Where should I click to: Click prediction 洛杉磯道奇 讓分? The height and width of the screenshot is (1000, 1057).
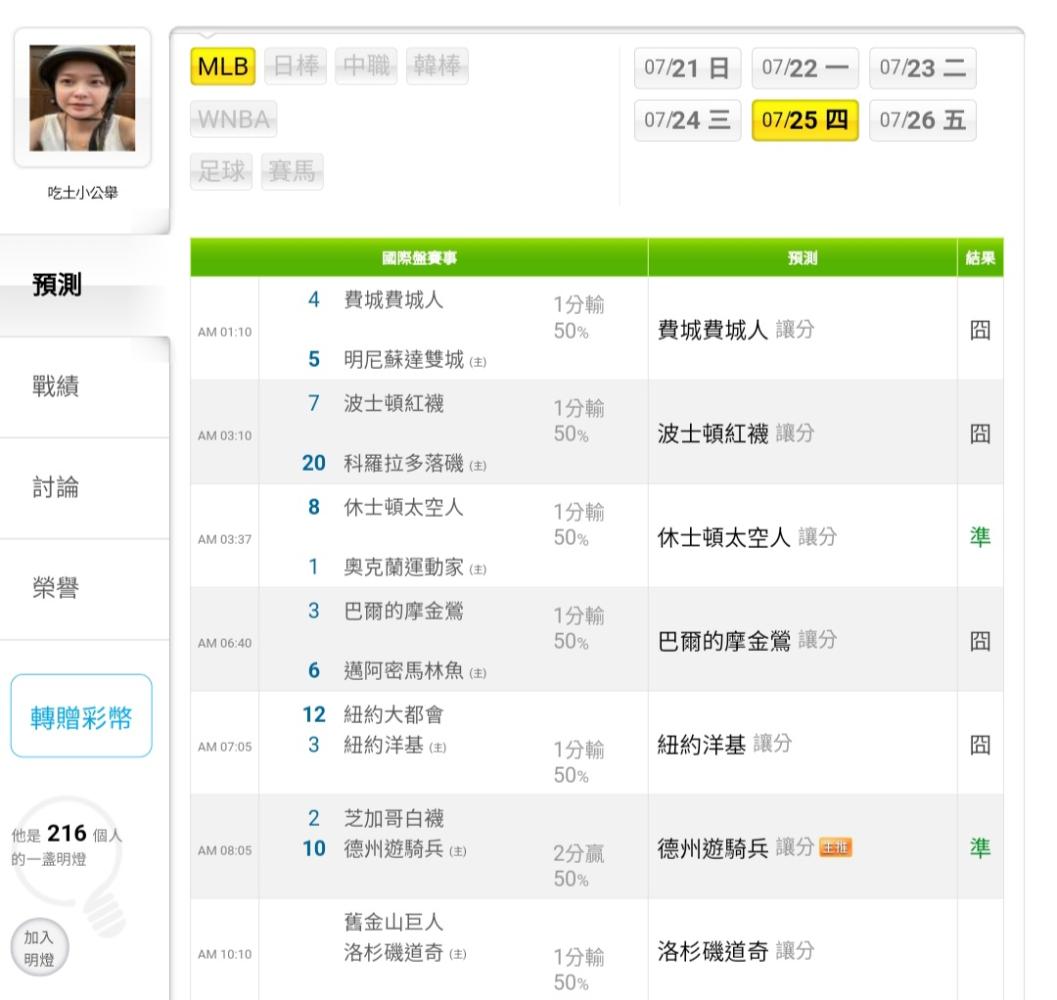735,951
